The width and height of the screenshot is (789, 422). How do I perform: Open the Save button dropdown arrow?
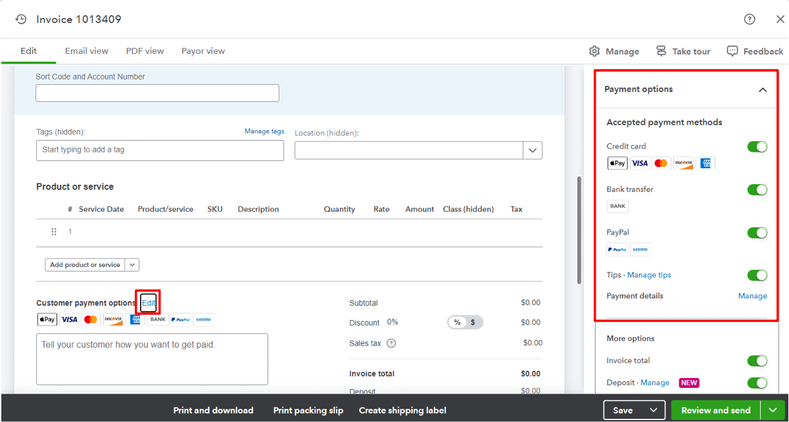coord(654,410)
